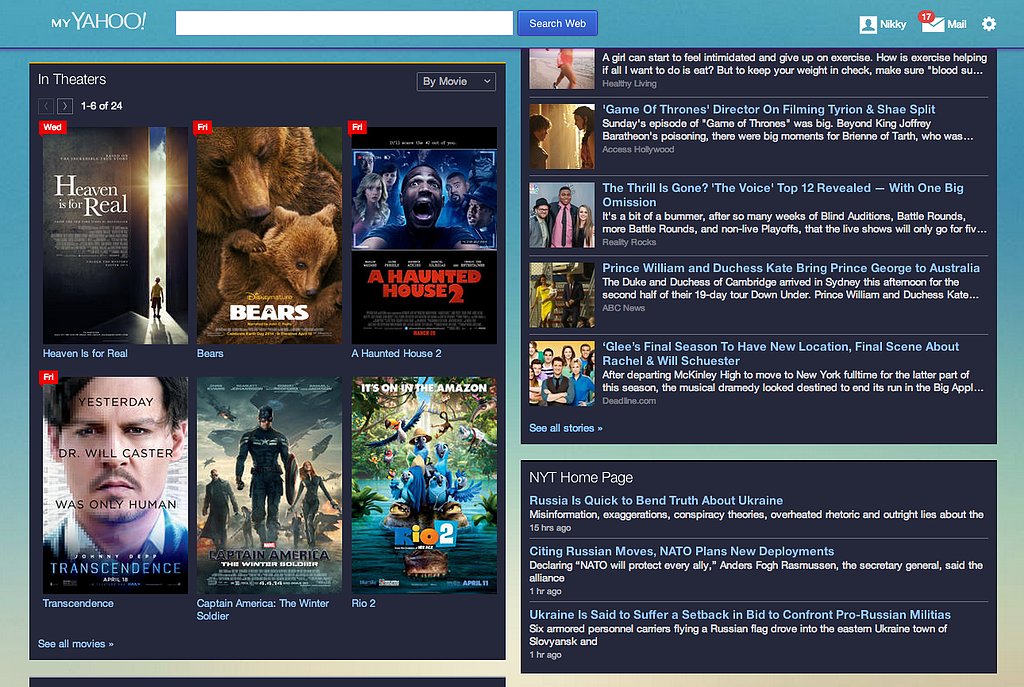The image size is (1024, 687).
Task: Click the Reality Rocks source label
Action: (629, 242)
